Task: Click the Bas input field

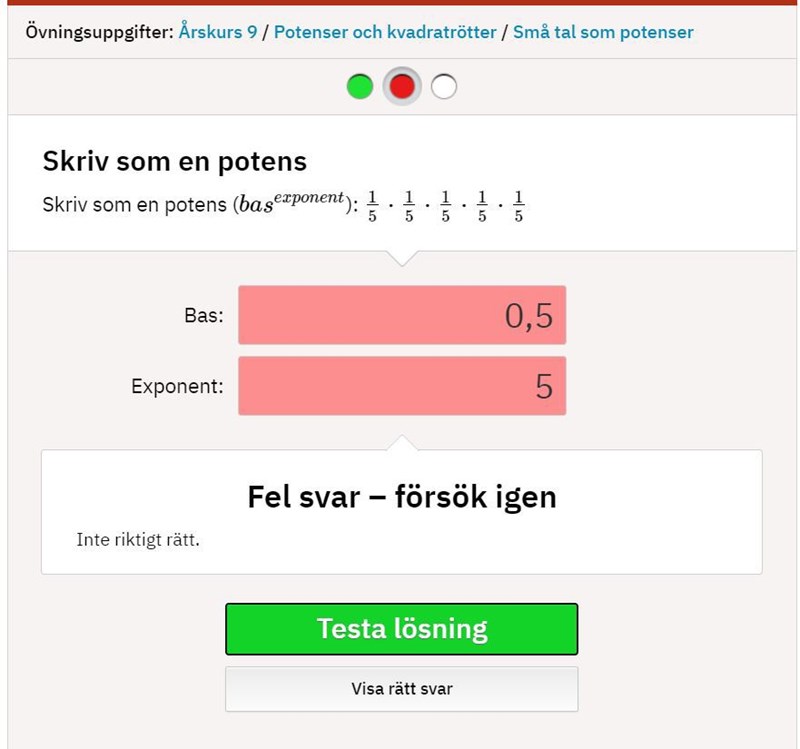Action: click(x=402, y=315)
